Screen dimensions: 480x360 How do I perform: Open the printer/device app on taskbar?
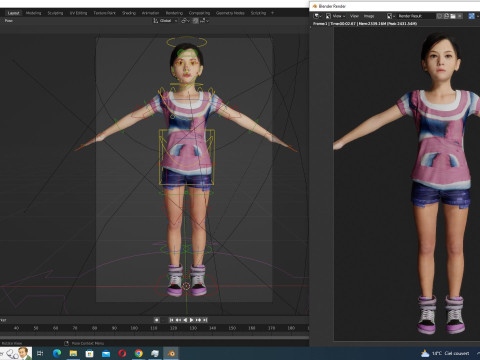(155, 353)
